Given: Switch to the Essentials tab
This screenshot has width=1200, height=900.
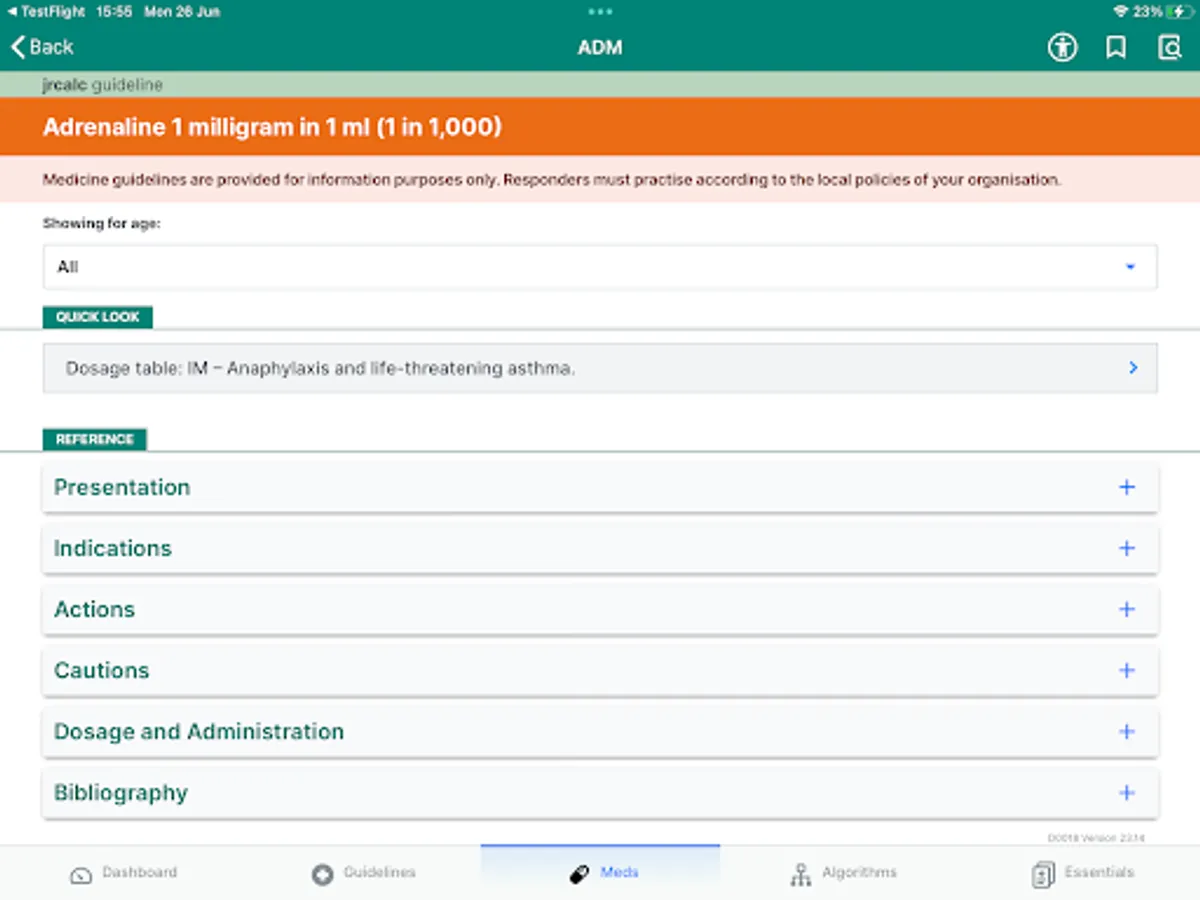Looking at the screenshot, I should pos(1081,873).
